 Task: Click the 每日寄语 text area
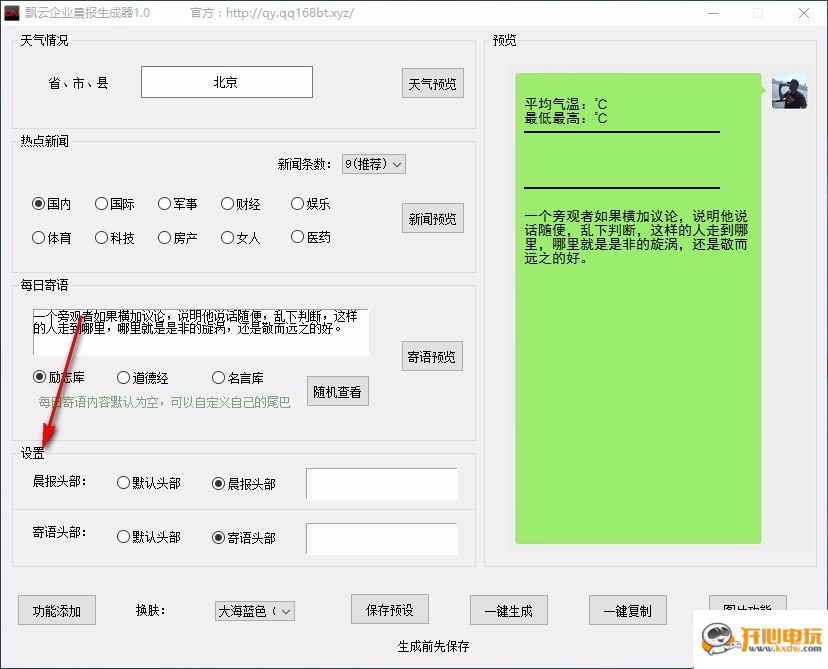tap(201, 332)
